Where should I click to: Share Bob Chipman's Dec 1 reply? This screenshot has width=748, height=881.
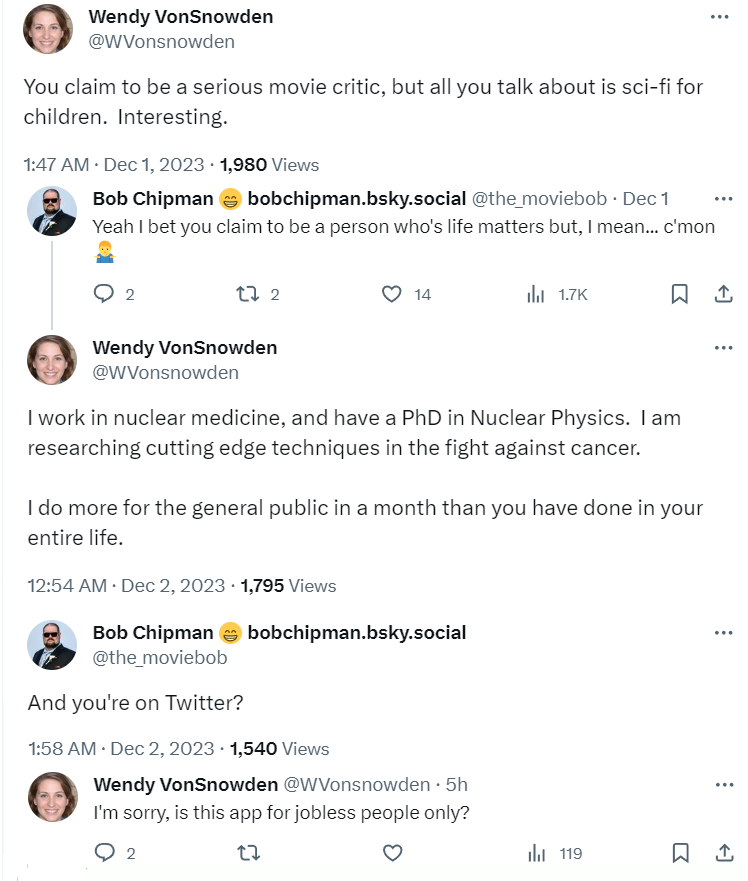point(723,294)
